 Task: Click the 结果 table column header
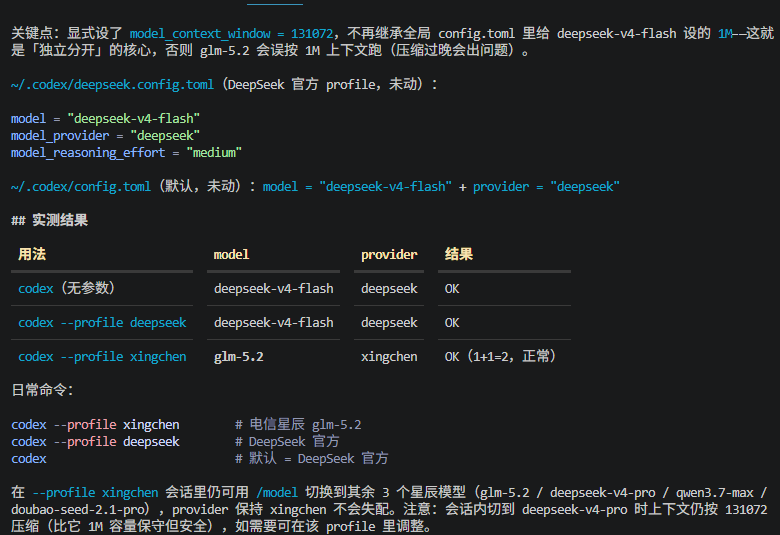coord(459,254)
